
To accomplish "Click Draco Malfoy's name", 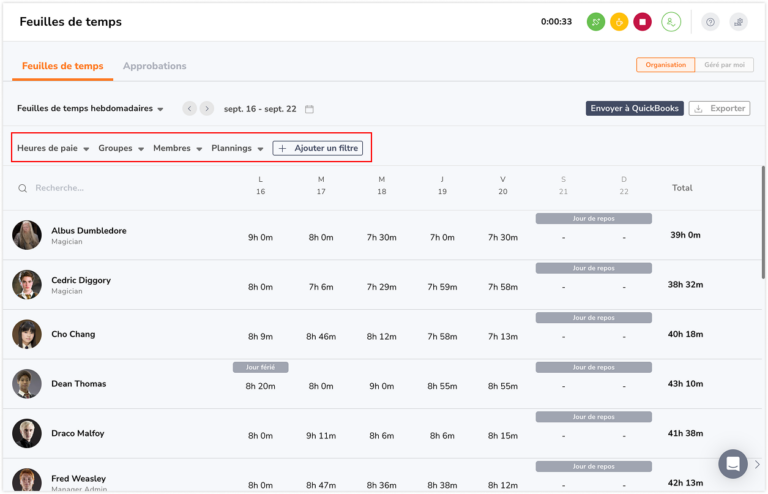I will click(x=77, y=433).
